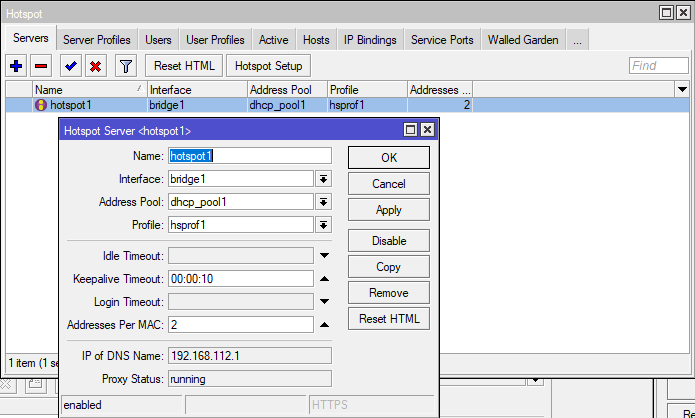Click the Hotspot Setup button
Image resolution: width=695 pixels, height=418 pixels.
267,66
